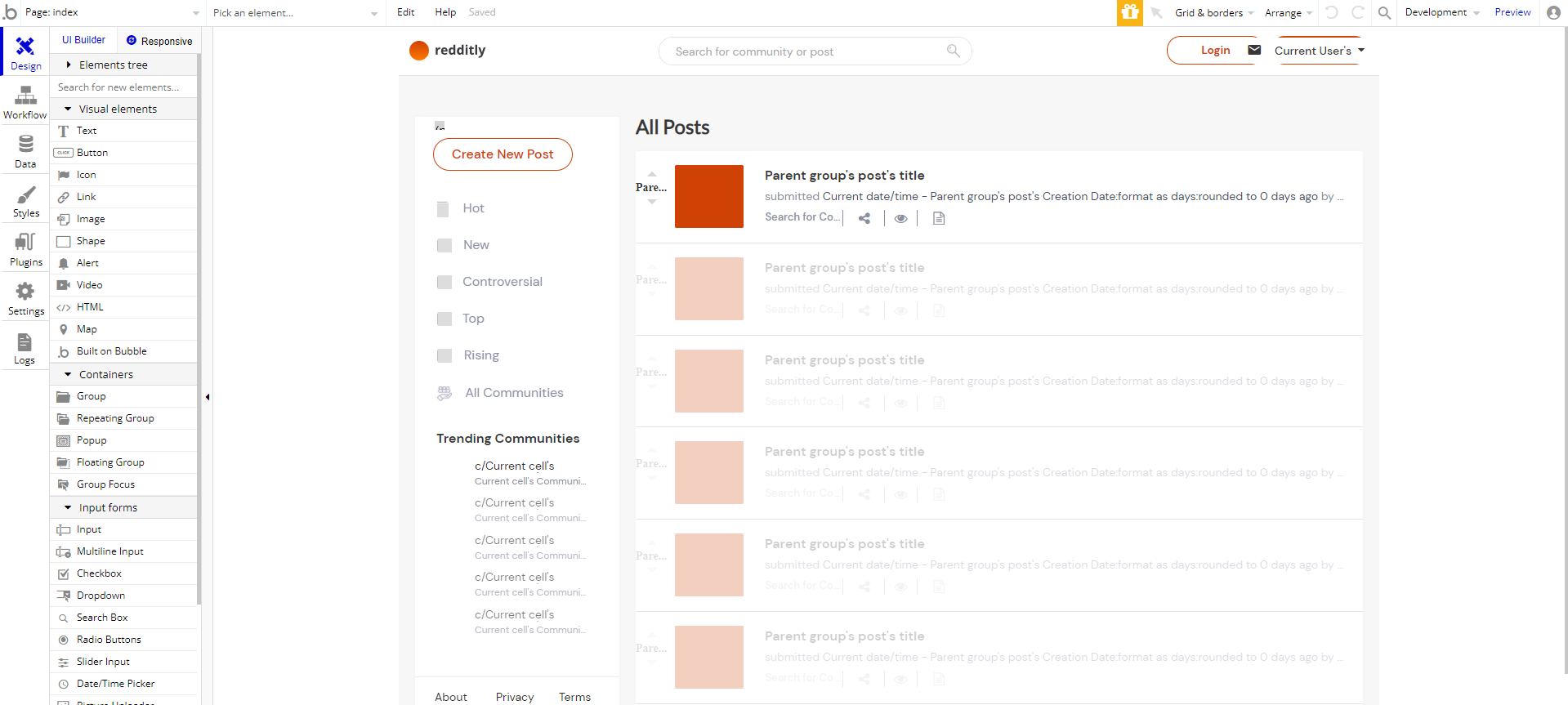Select the Dropdown form element

[124, 596]
